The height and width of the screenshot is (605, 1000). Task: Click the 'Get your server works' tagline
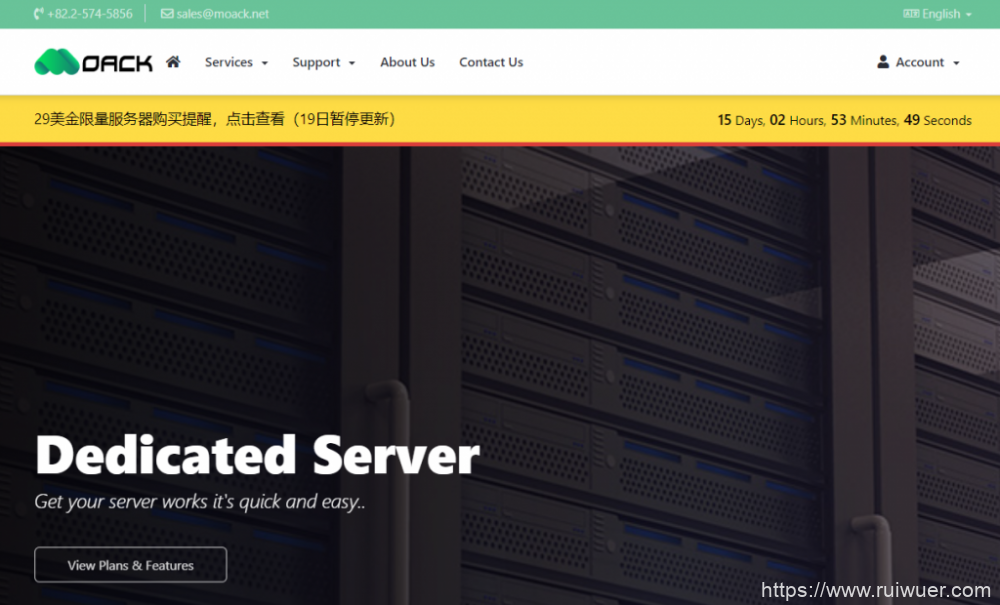click(x=199, y=502)
